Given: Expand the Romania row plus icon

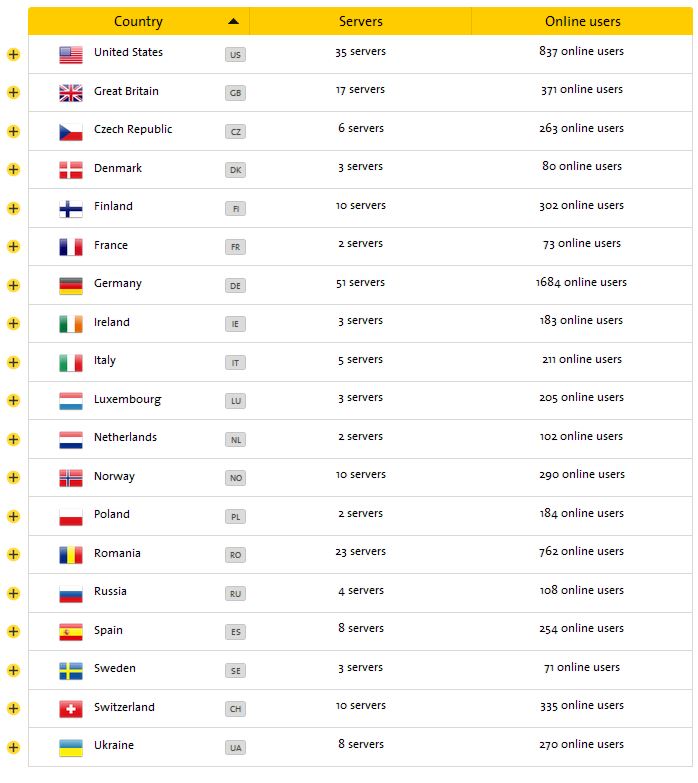Looking at the screenshot, I should (x=13, y=555).
